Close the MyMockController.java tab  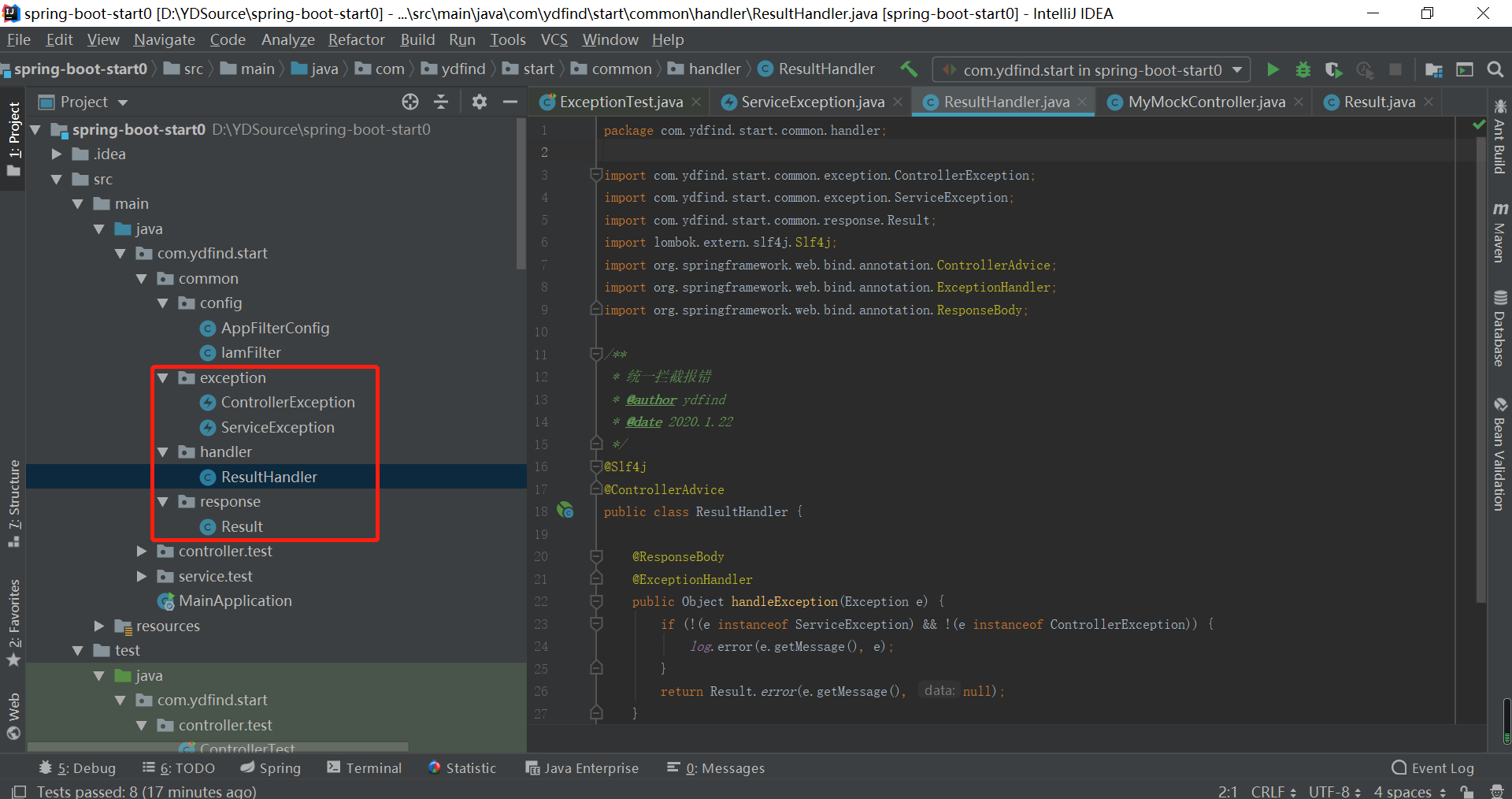tap(1299, 102)
